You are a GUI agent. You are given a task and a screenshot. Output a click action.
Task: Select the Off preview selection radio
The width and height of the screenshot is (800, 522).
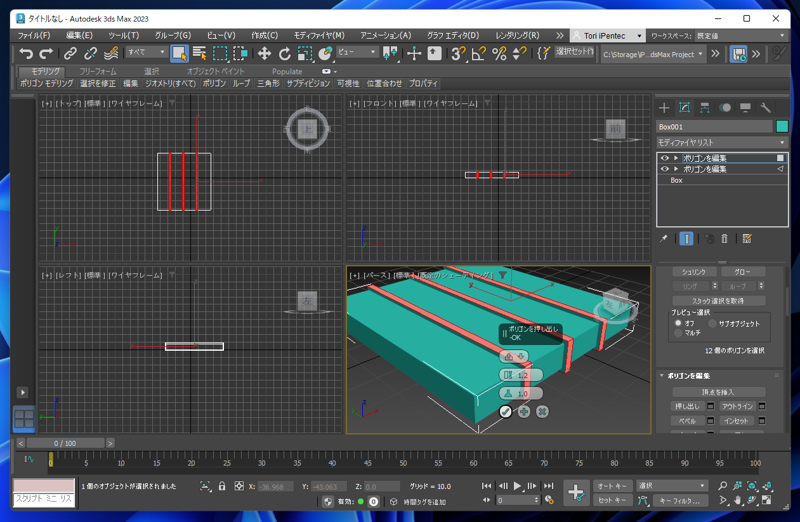678,323
